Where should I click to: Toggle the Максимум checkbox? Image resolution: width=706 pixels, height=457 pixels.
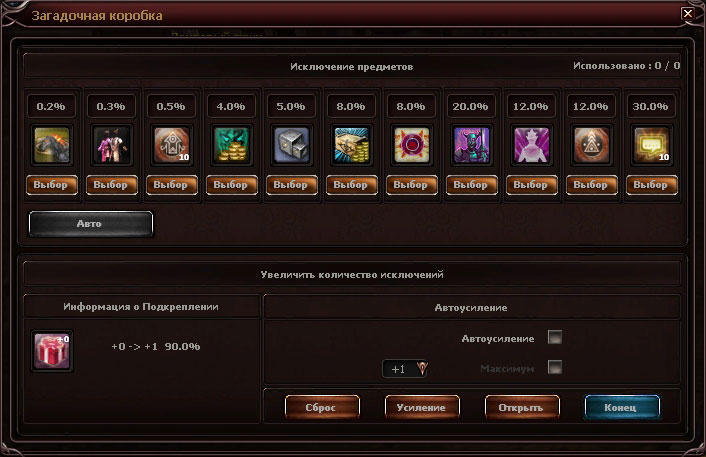(555, 367)
